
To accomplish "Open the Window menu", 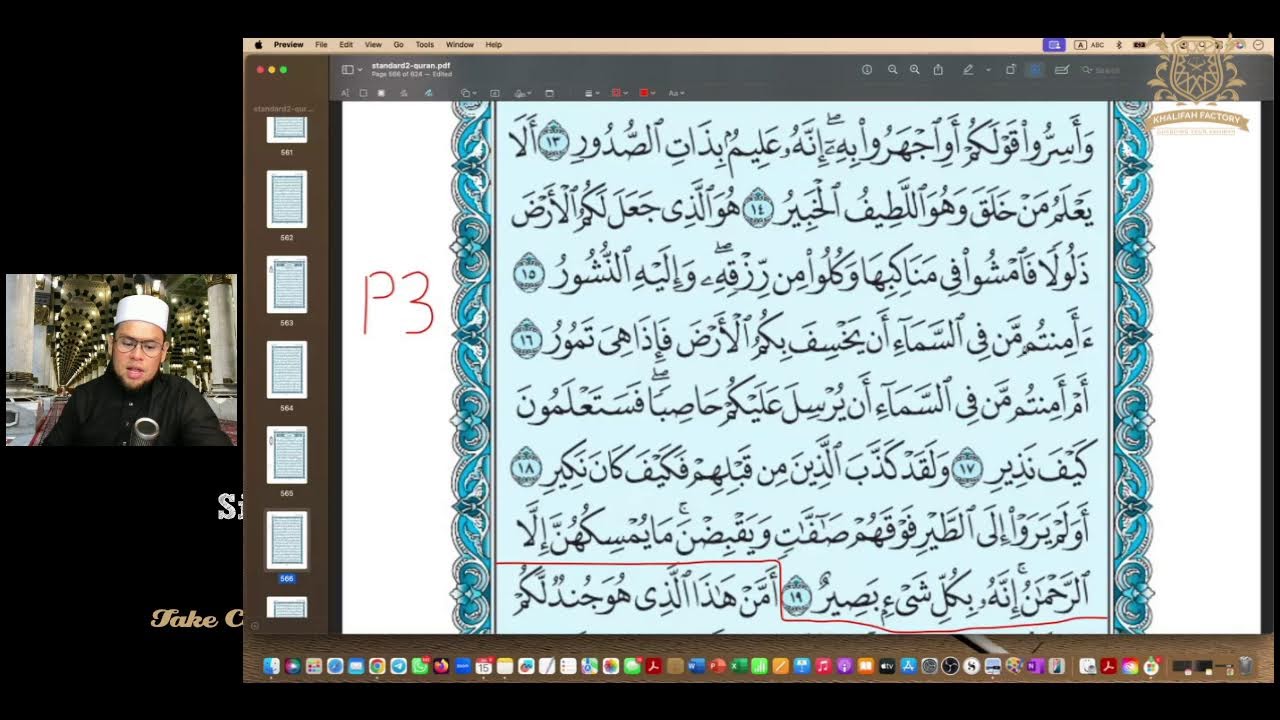I will pyautogui.click(x=460, y=45).
